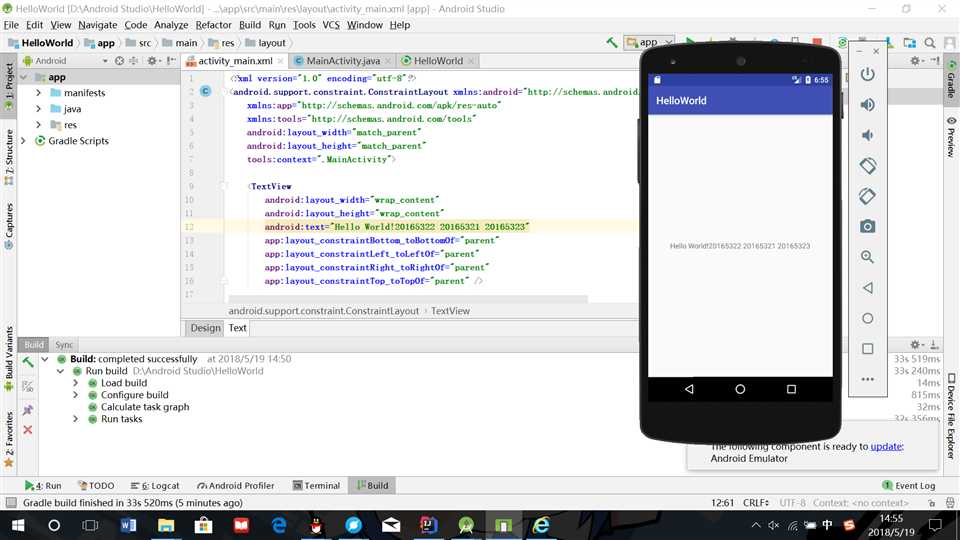Collapse the app module node
Viewport: 960px width, 540px height.
(24, 77)
